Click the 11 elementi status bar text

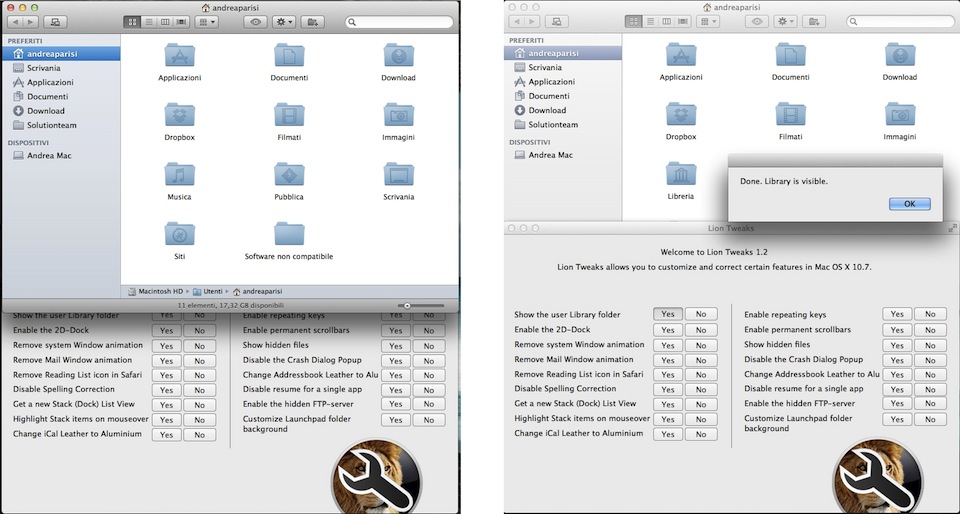pos(231,305)
